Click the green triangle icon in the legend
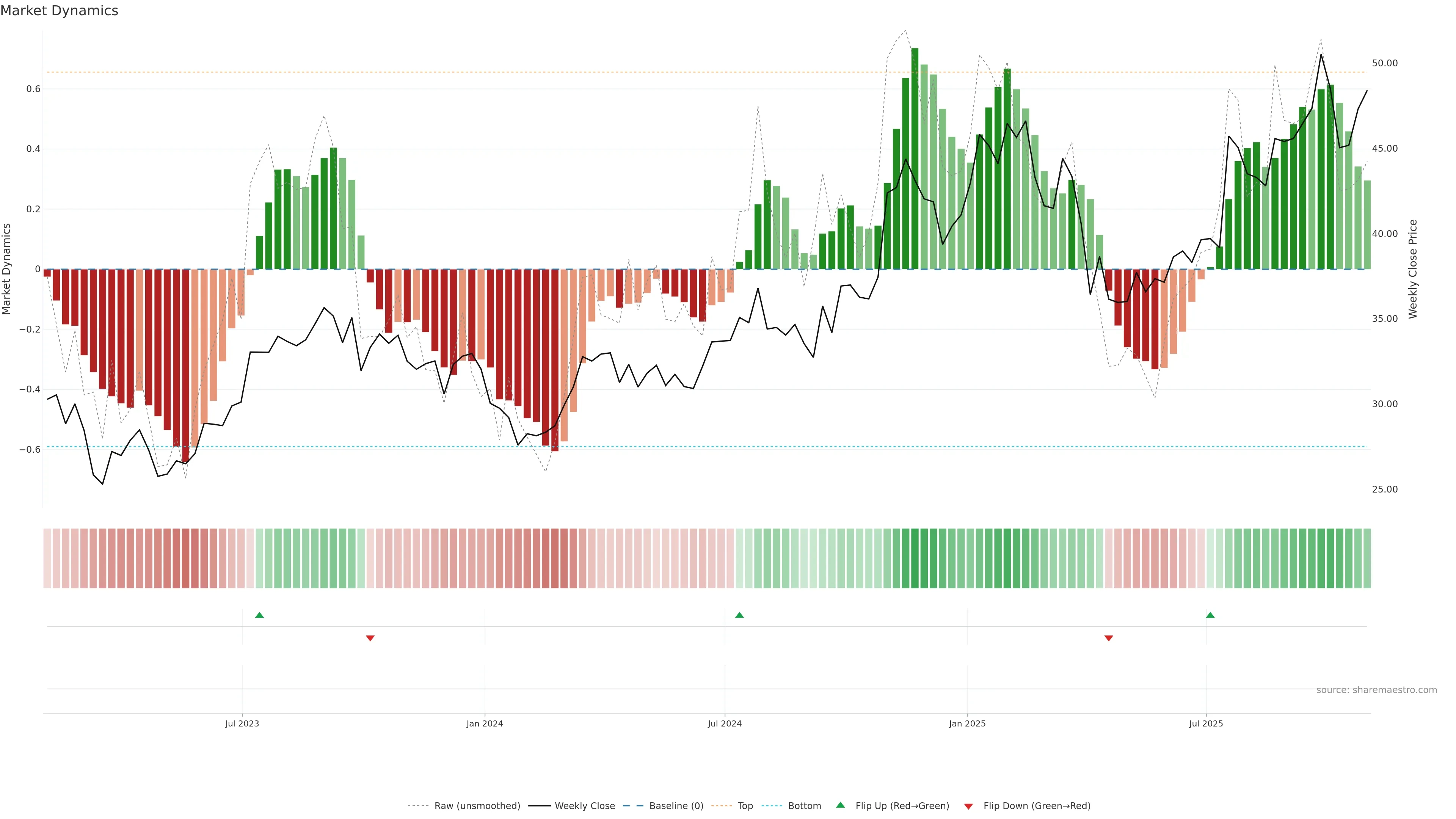 point(841,805)
